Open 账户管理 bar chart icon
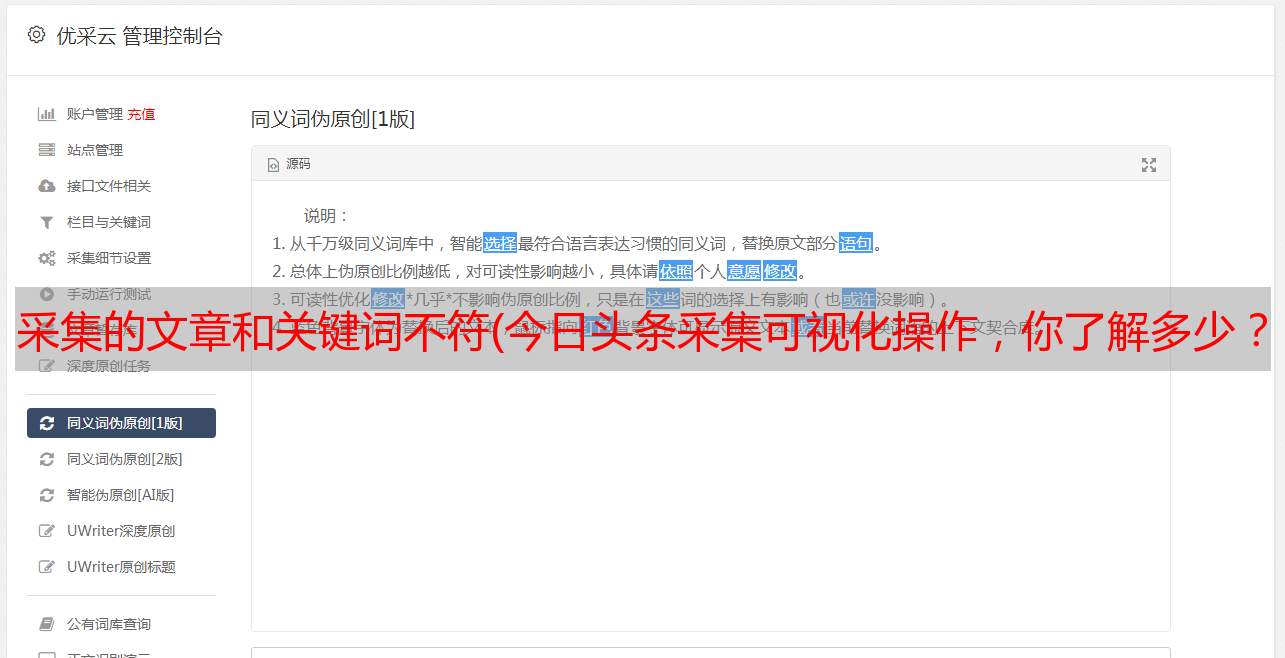This screenshot has width=1285, height=658. pos(46,114)
